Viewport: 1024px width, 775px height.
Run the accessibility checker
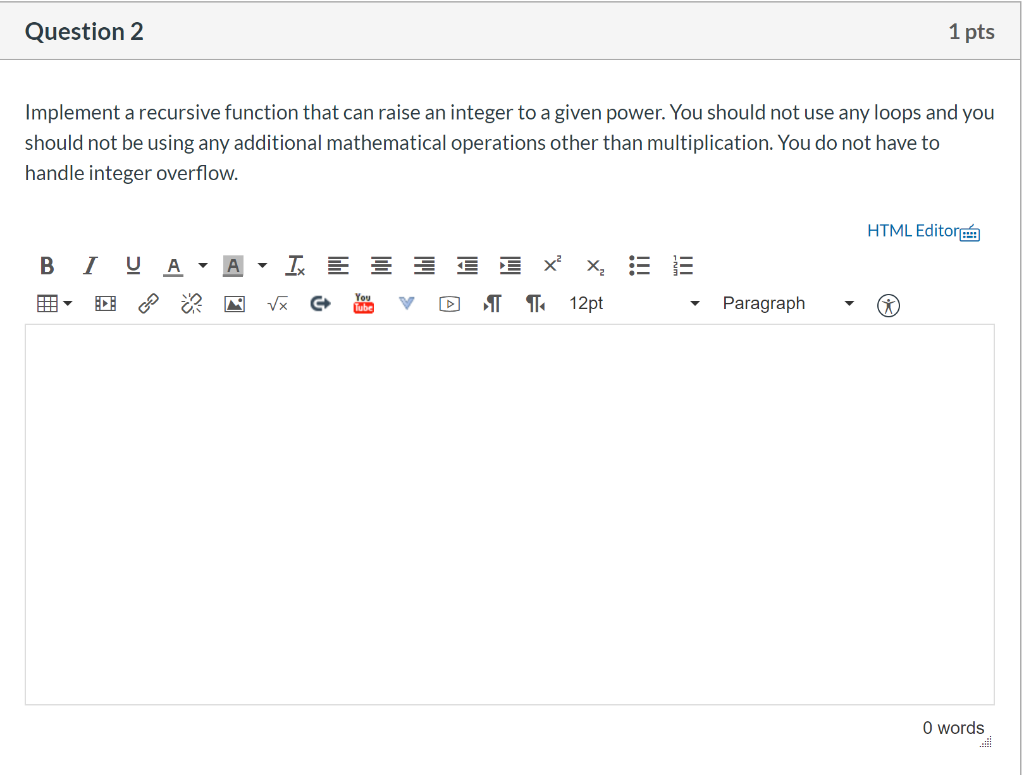coord(888,303)
